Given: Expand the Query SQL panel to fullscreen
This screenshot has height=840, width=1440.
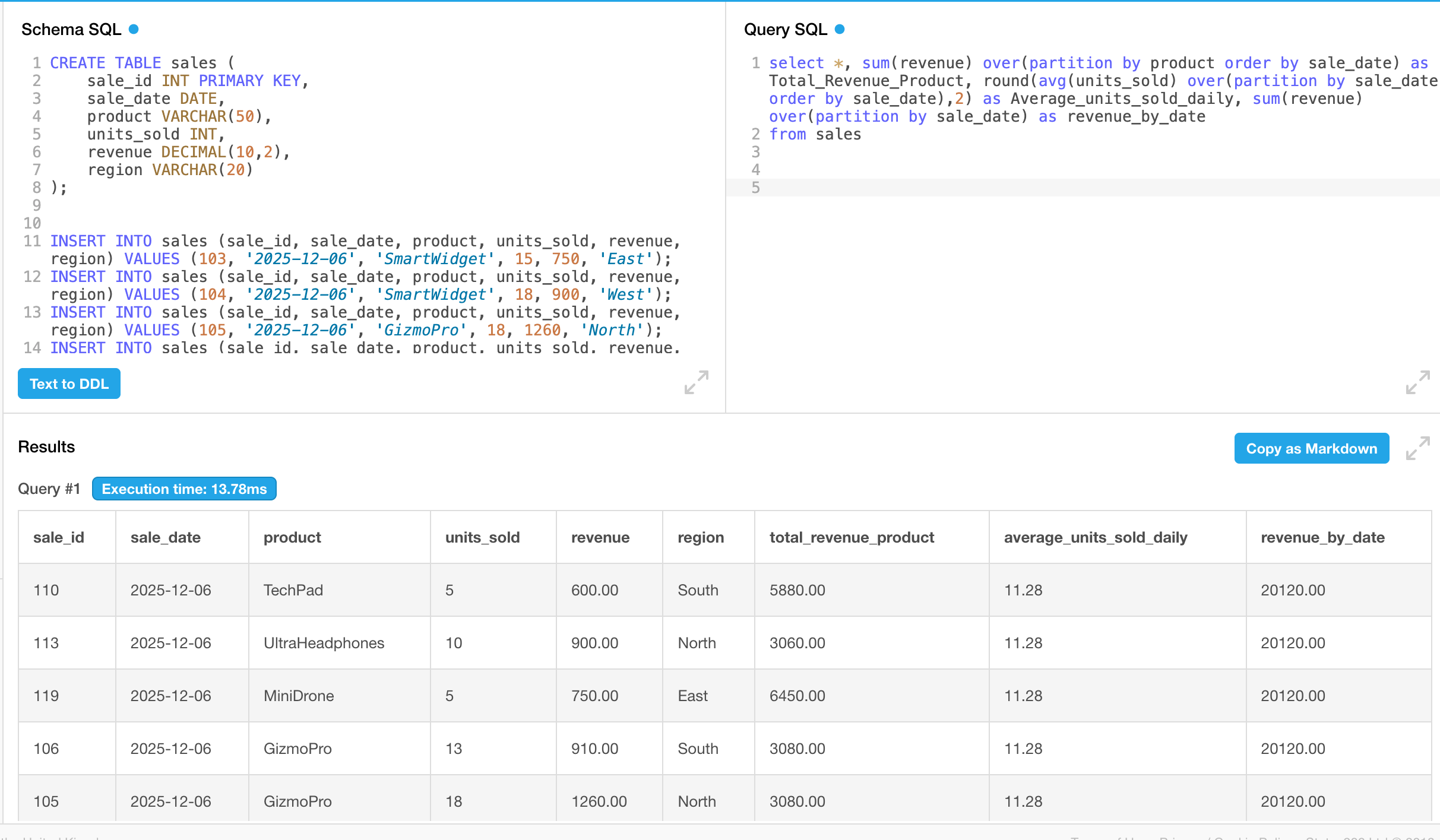Looking at the screenshot, I should (x=1418, y=383).
